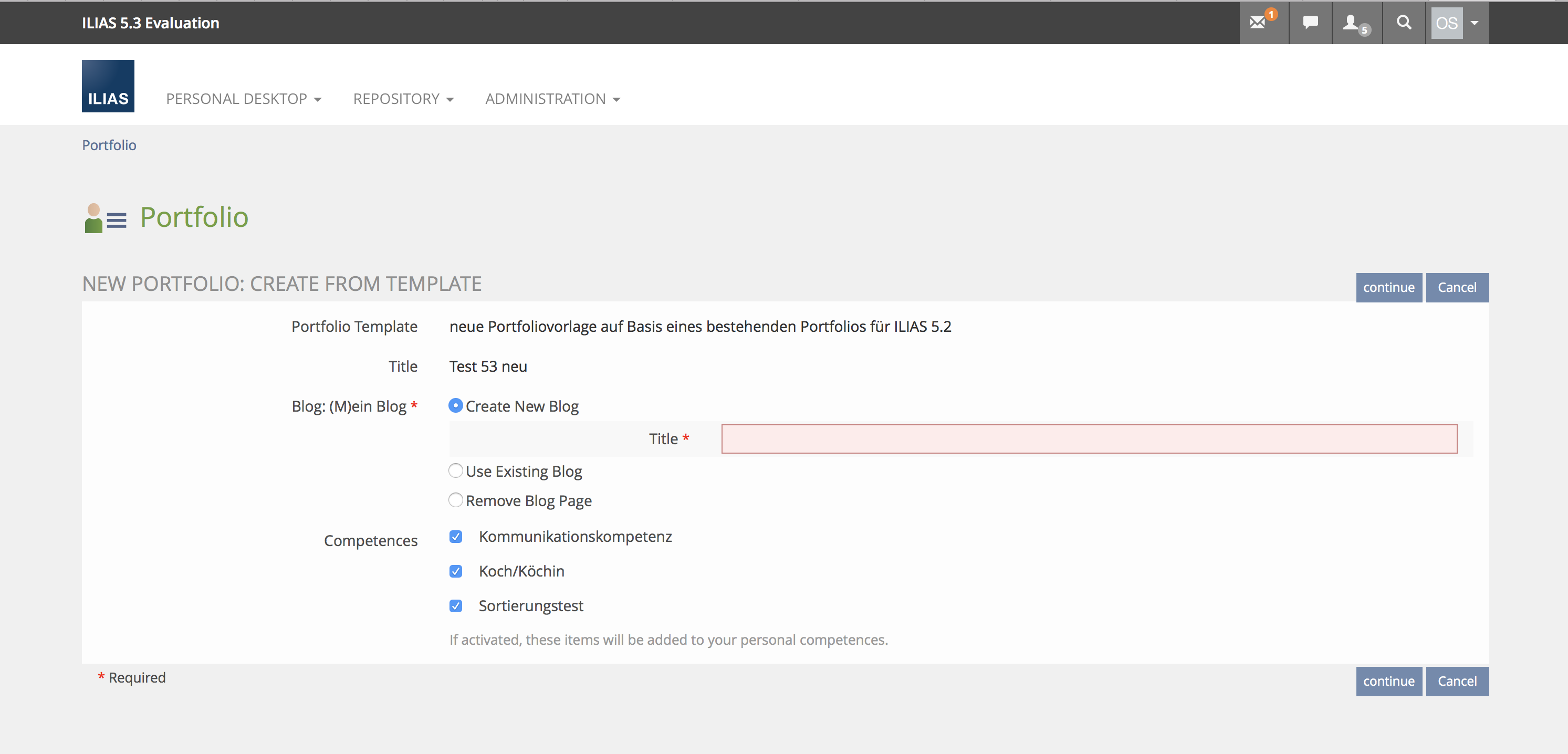
Task: Expand user menu caret arrow
Action: pos(1473,23)
